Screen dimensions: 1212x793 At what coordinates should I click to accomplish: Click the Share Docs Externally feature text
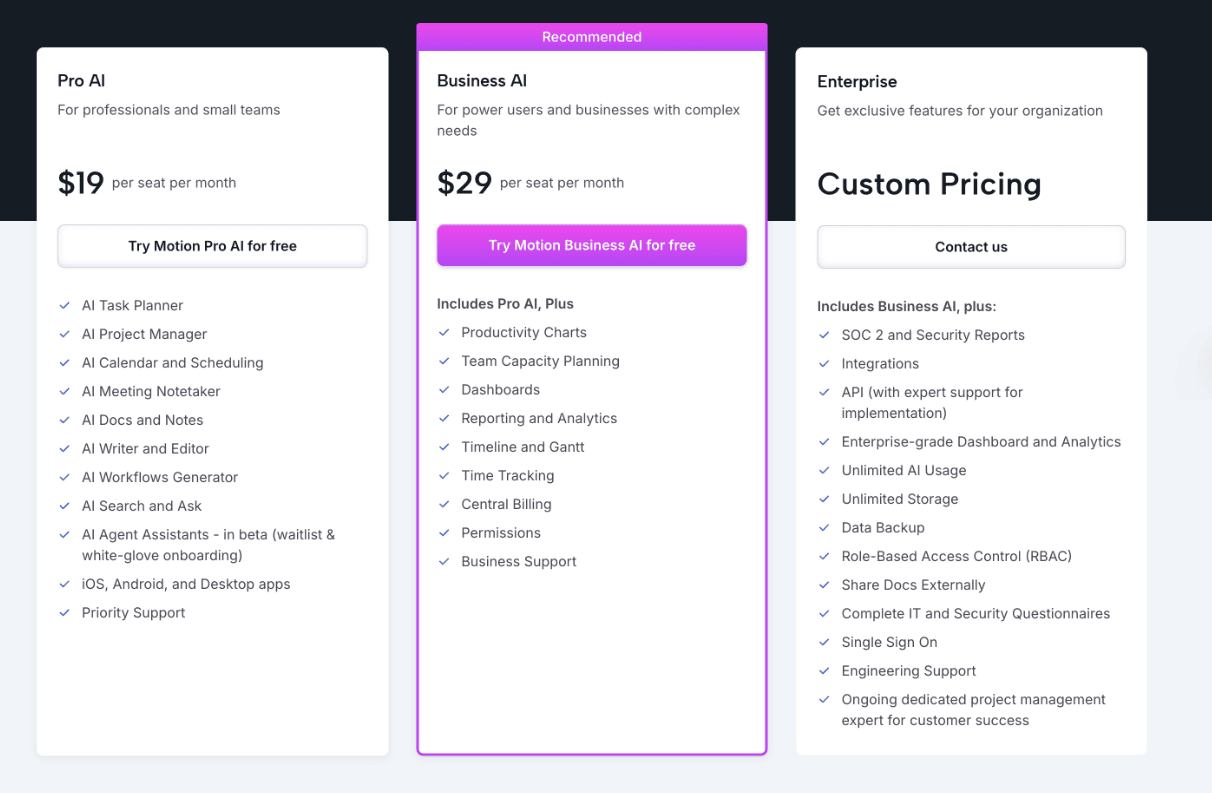click(x=913, y=586)
